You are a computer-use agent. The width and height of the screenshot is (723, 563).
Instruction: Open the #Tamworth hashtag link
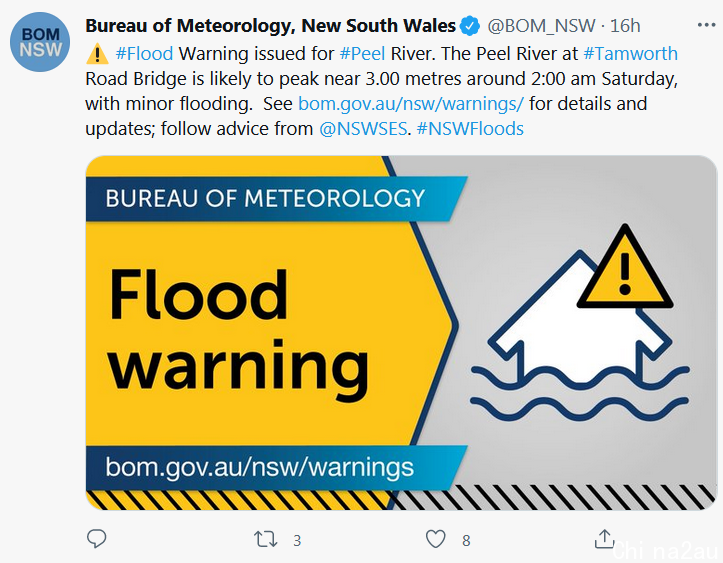630,54
